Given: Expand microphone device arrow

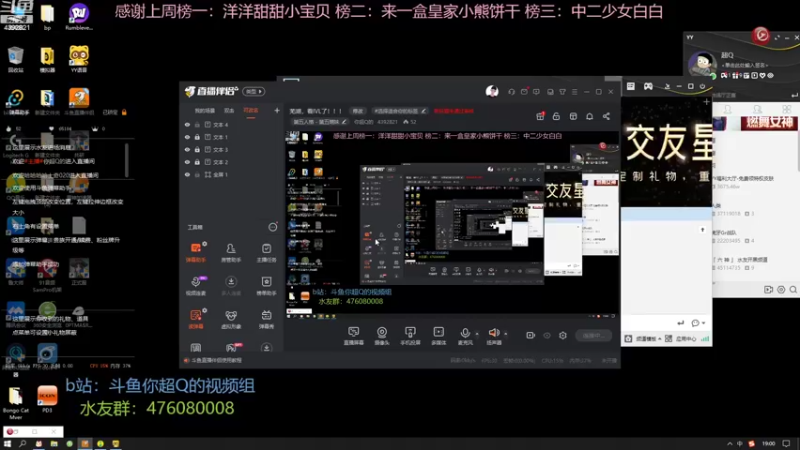Looking at the screenshot, I should [x=477, y=334].
